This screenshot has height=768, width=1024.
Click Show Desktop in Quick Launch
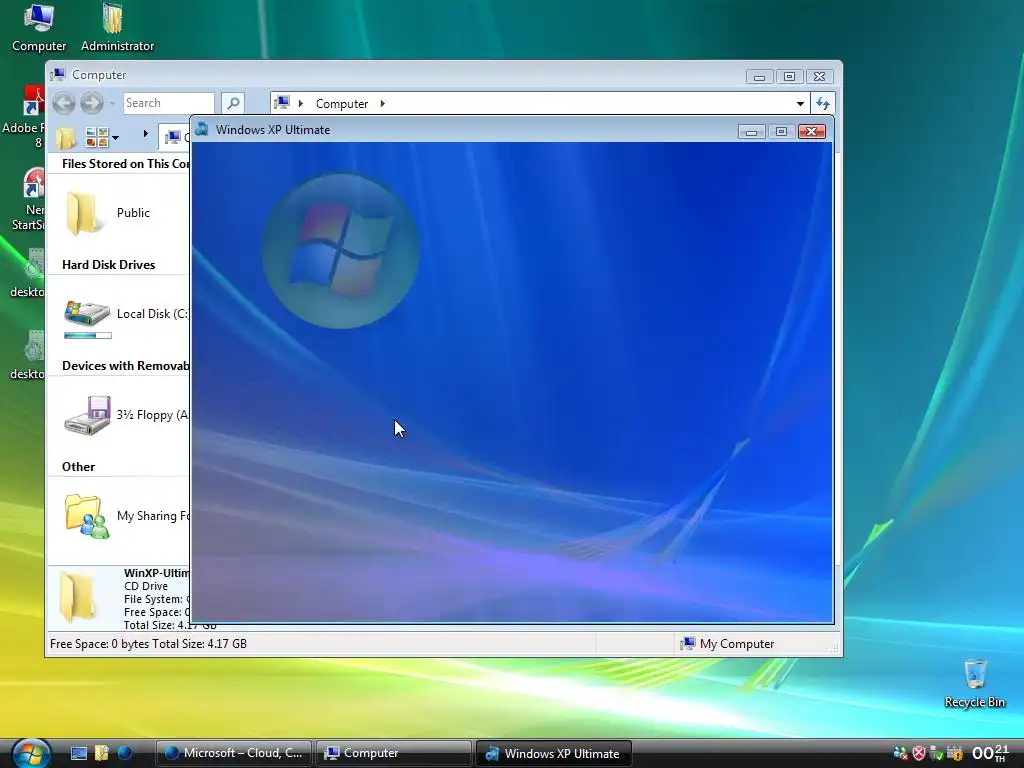pyautogui.click(x=78, y=753)
